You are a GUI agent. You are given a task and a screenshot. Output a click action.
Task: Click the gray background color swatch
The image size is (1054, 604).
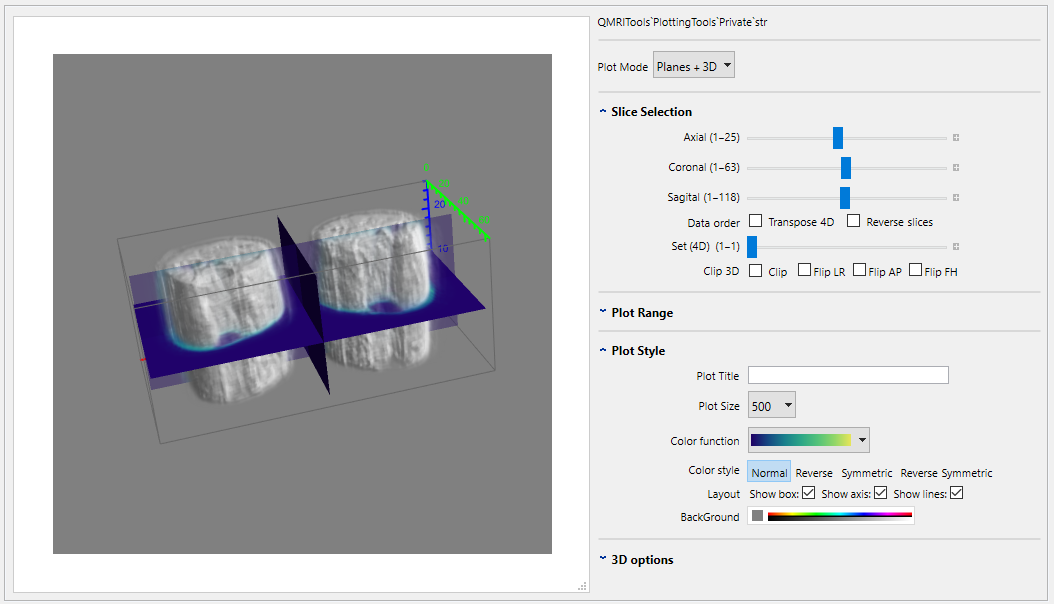(x=757, y=516)
